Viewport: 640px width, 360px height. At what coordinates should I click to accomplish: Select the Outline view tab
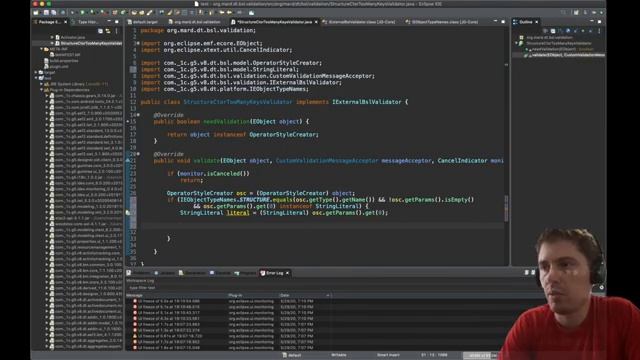pyautogui.click(x=525, y=22)
